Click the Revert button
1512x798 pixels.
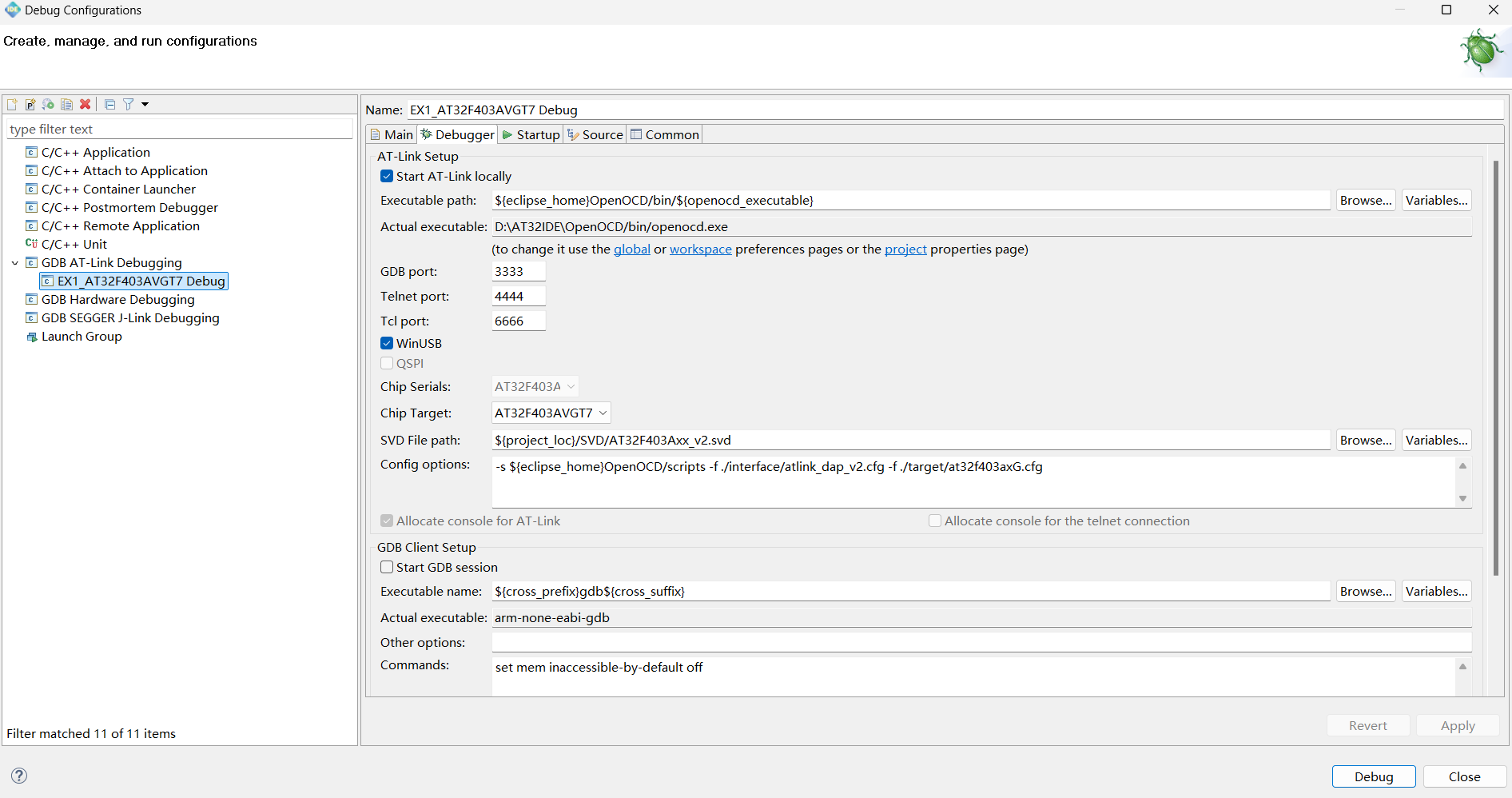(x=1368, y=725)
